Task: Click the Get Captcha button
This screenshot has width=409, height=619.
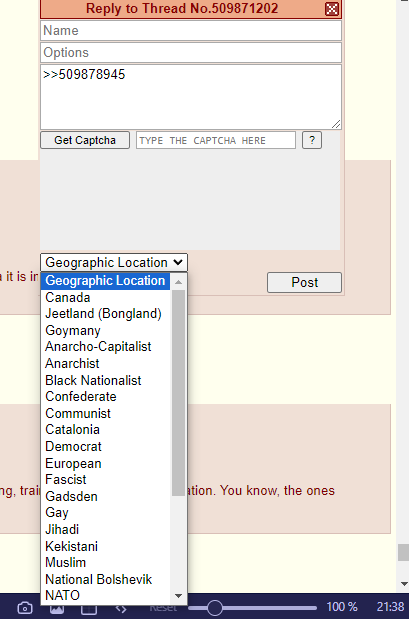Action: click(85, 140)
